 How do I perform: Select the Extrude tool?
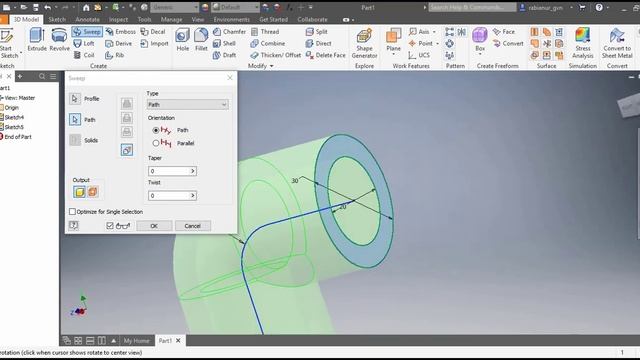click(37, 40)
